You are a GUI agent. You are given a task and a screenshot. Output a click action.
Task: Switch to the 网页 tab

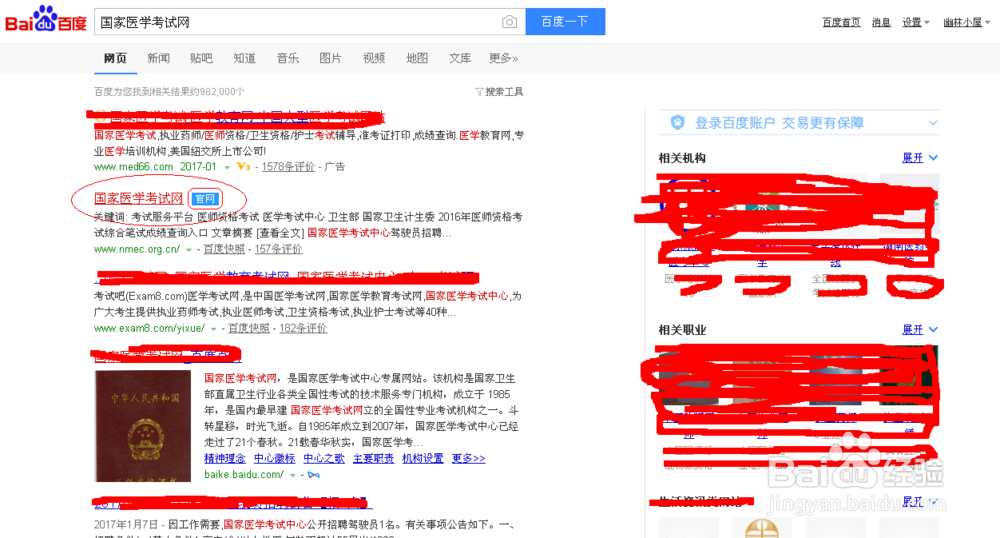115,58
